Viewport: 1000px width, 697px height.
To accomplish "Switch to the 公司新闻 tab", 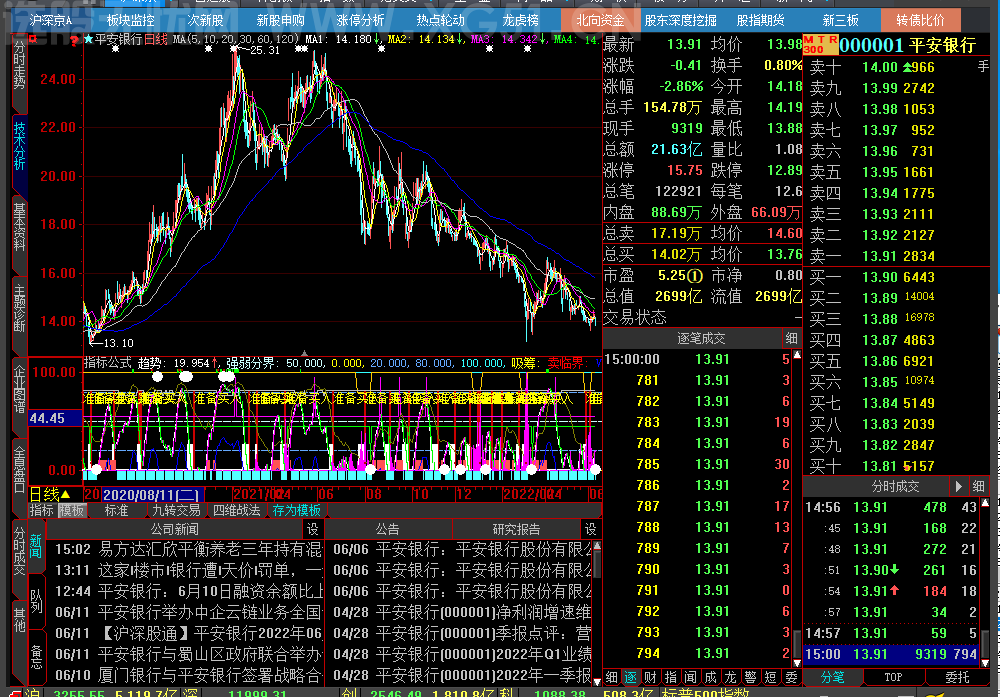I will (x=175, y=529).
